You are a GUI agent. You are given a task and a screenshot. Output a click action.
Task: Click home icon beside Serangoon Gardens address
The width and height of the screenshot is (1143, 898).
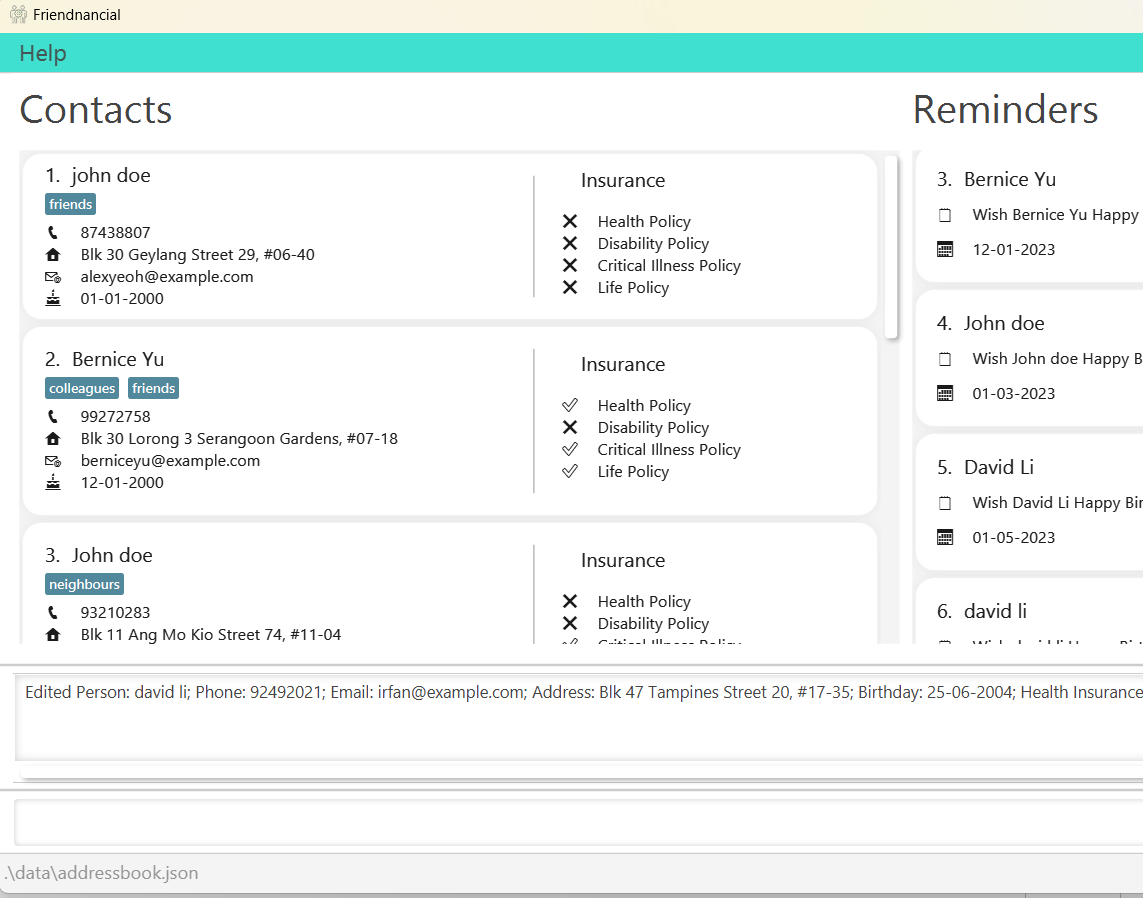52,438
